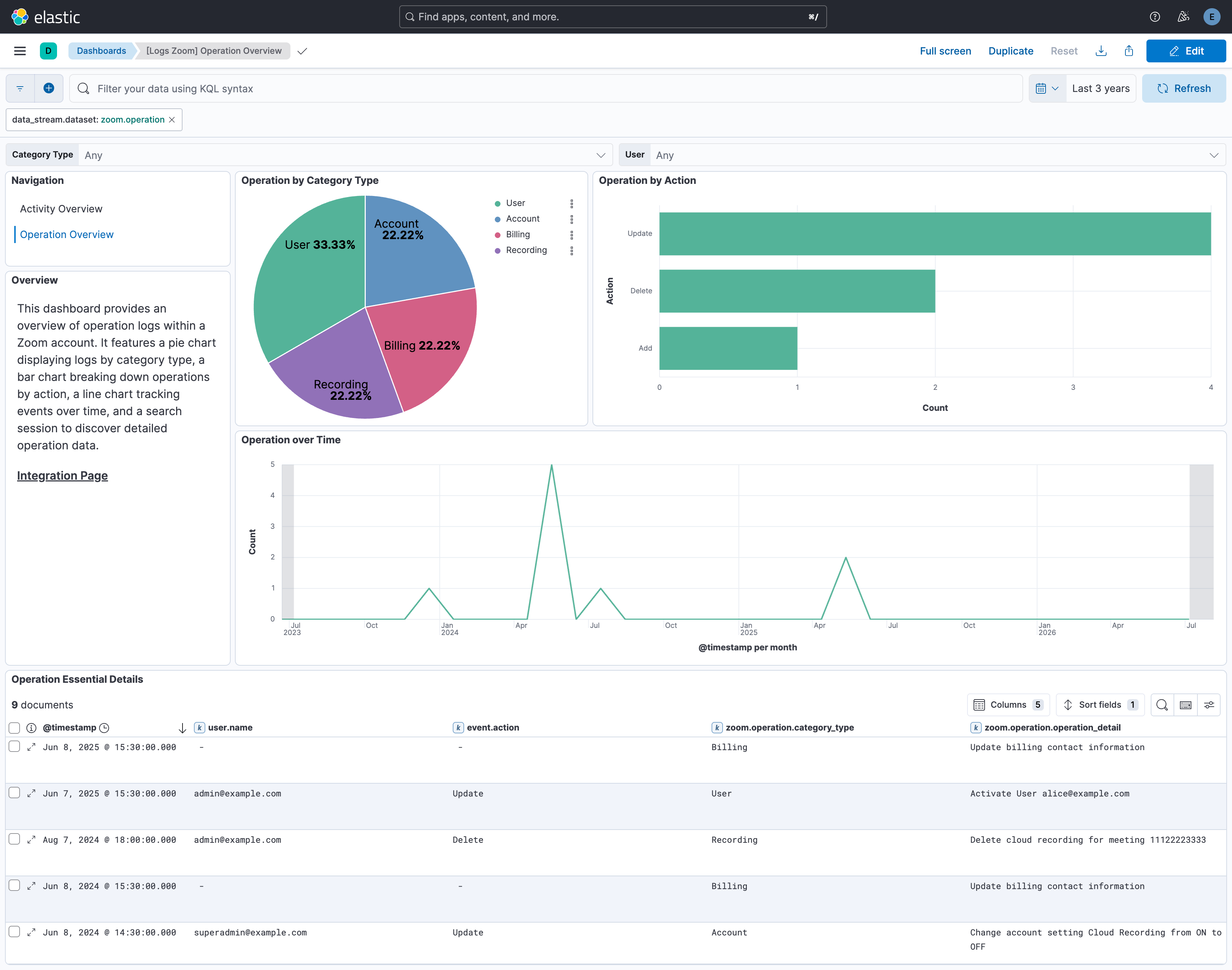Expand row Jun 8, 2024 14:30 details

click(31, 933)
